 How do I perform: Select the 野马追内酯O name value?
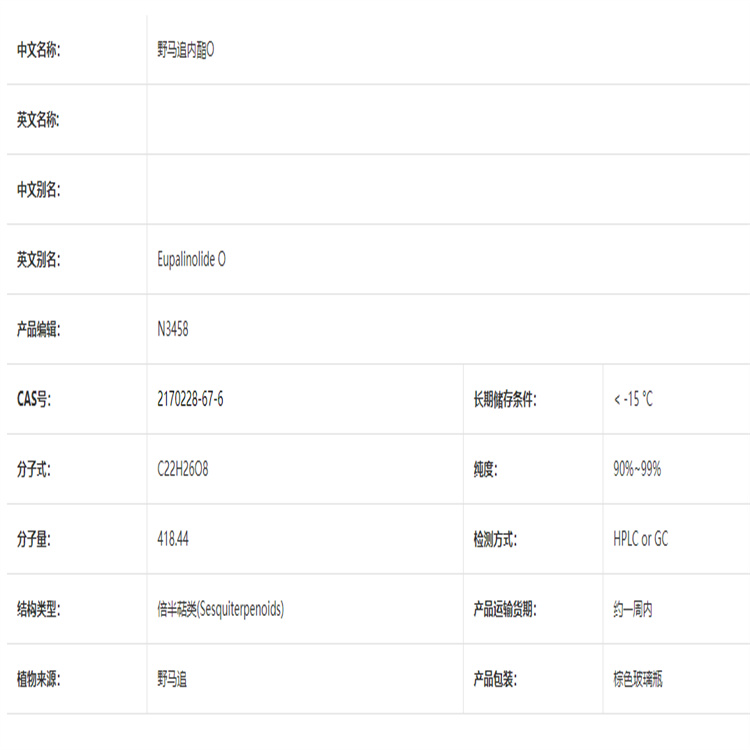pos(185,50)
